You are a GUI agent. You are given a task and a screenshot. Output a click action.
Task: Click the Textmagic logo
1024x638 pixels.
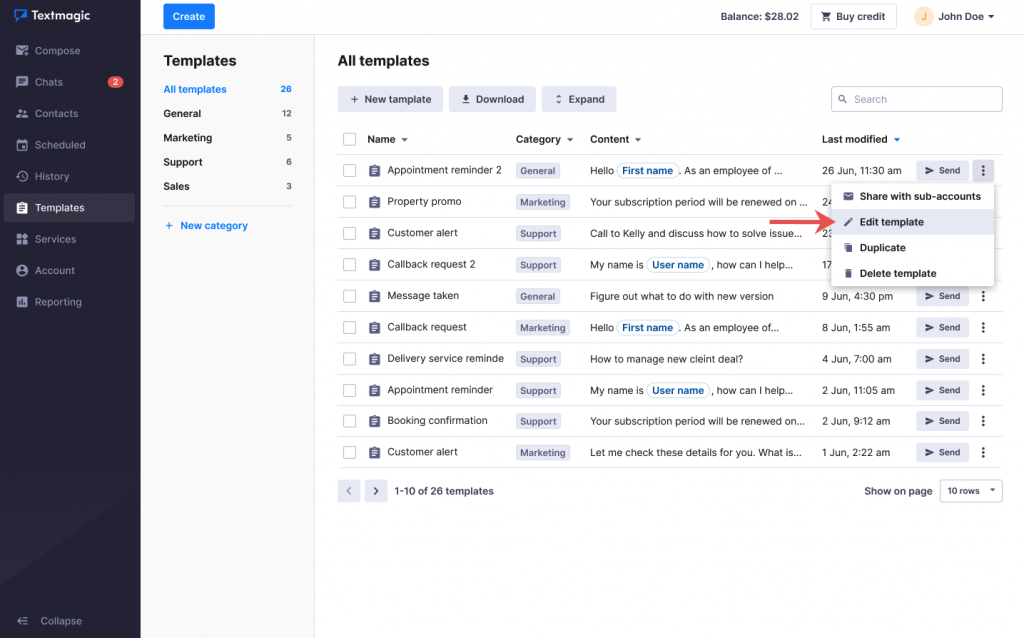(x=54, y=16)
